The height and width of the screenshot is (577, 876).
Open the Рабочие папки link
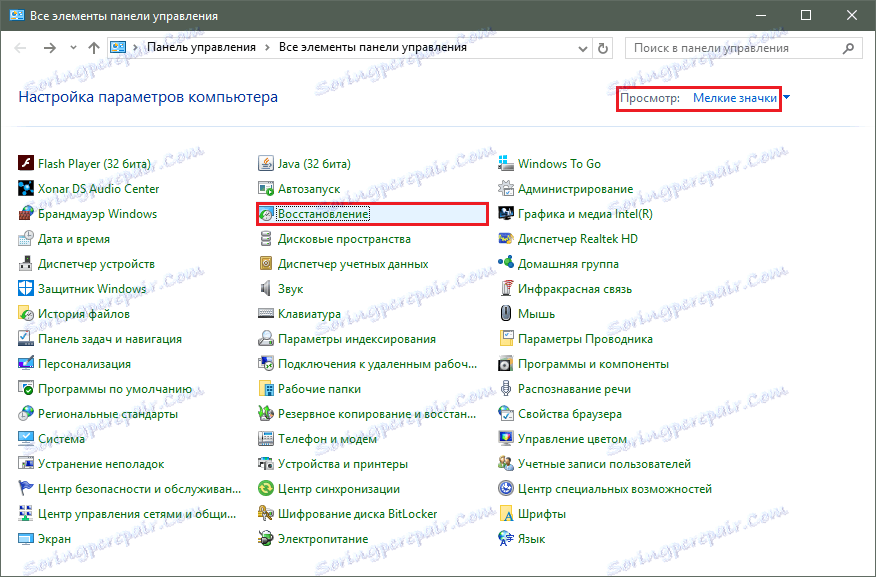(x=320, y=389)
